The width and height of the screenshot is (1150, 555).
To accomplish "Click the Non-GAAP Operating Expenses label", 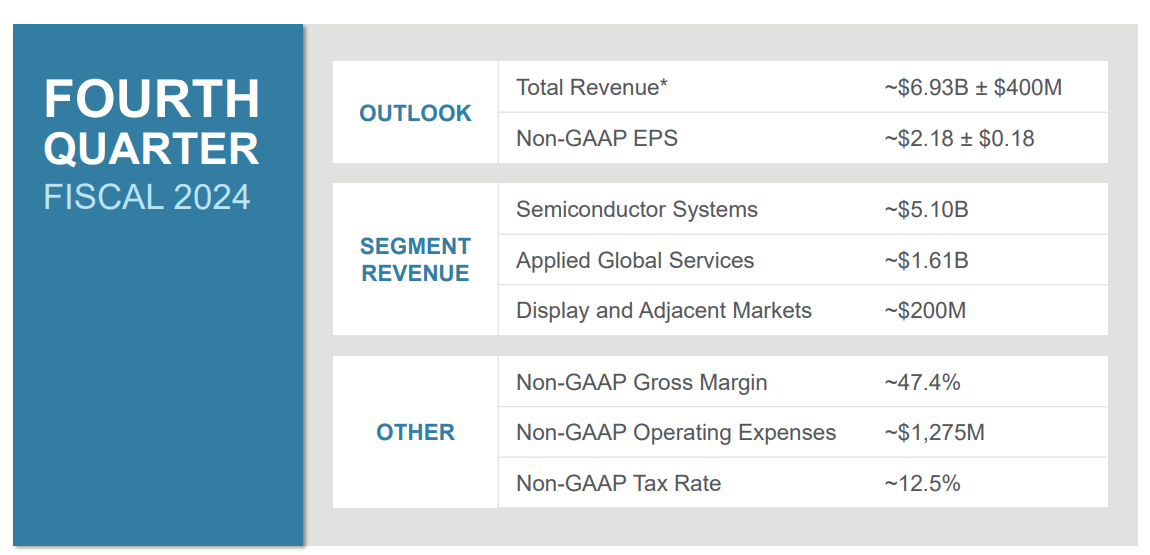I will pyautogui.click(x=676, y=433).
